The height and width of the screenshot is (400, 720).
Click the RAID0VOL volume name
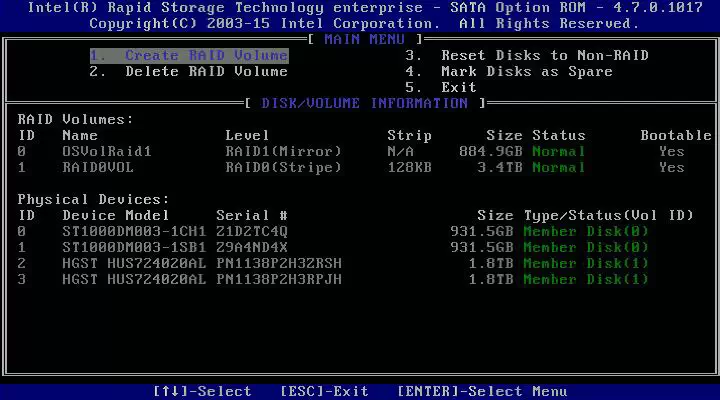coord(98,168)
